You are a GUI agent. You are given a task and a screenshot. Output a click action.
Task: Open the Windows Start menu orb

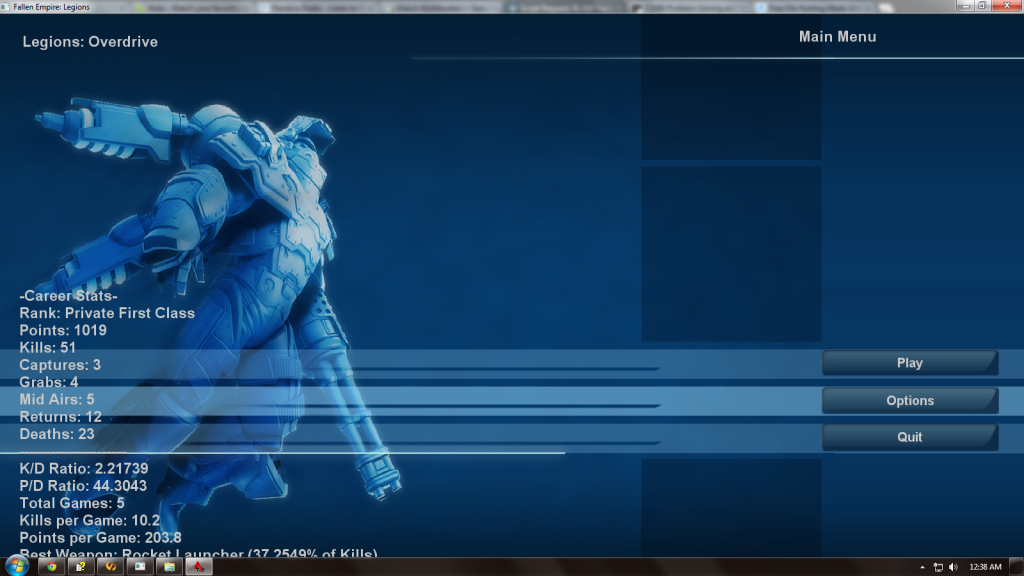(17, 566)
